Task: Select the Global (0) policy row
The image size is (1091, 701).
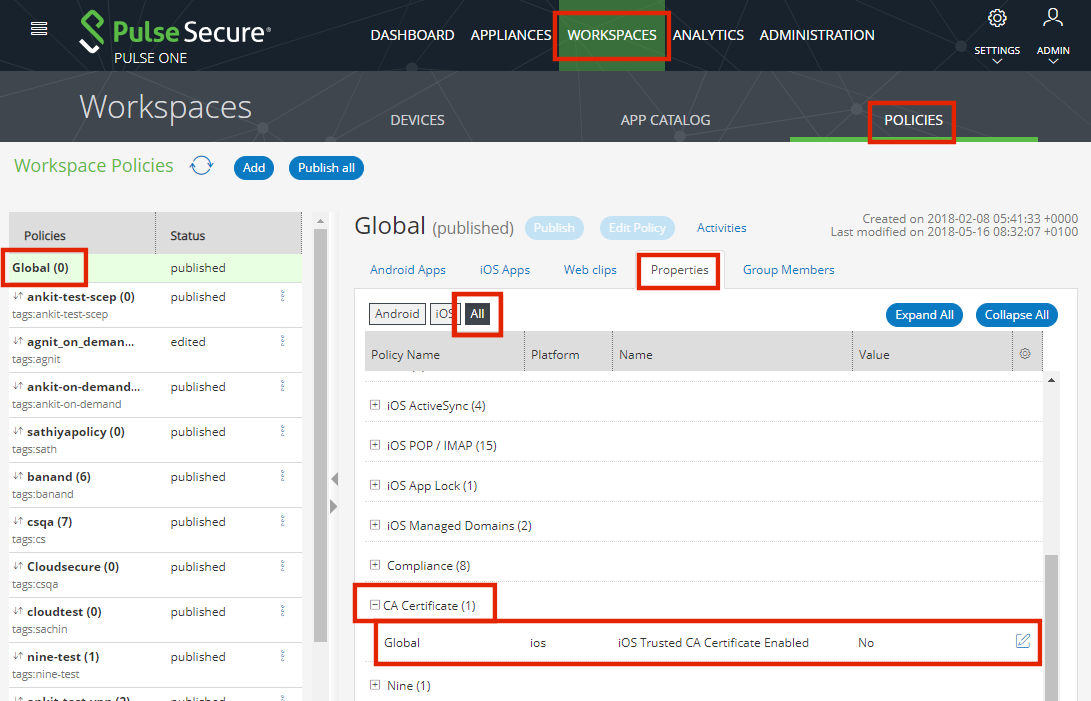Action: click(155, 268)
